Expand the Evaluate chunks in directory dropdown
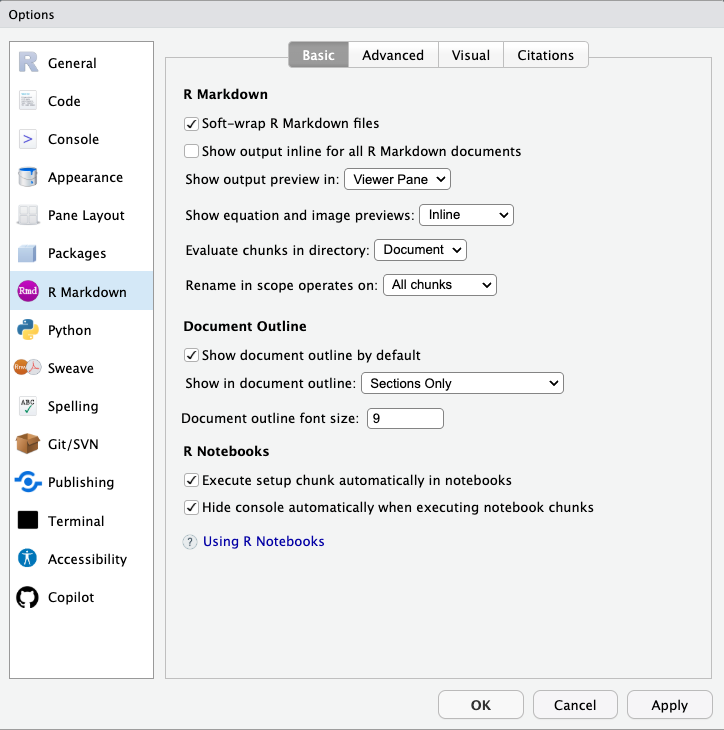 click(420, 250)
